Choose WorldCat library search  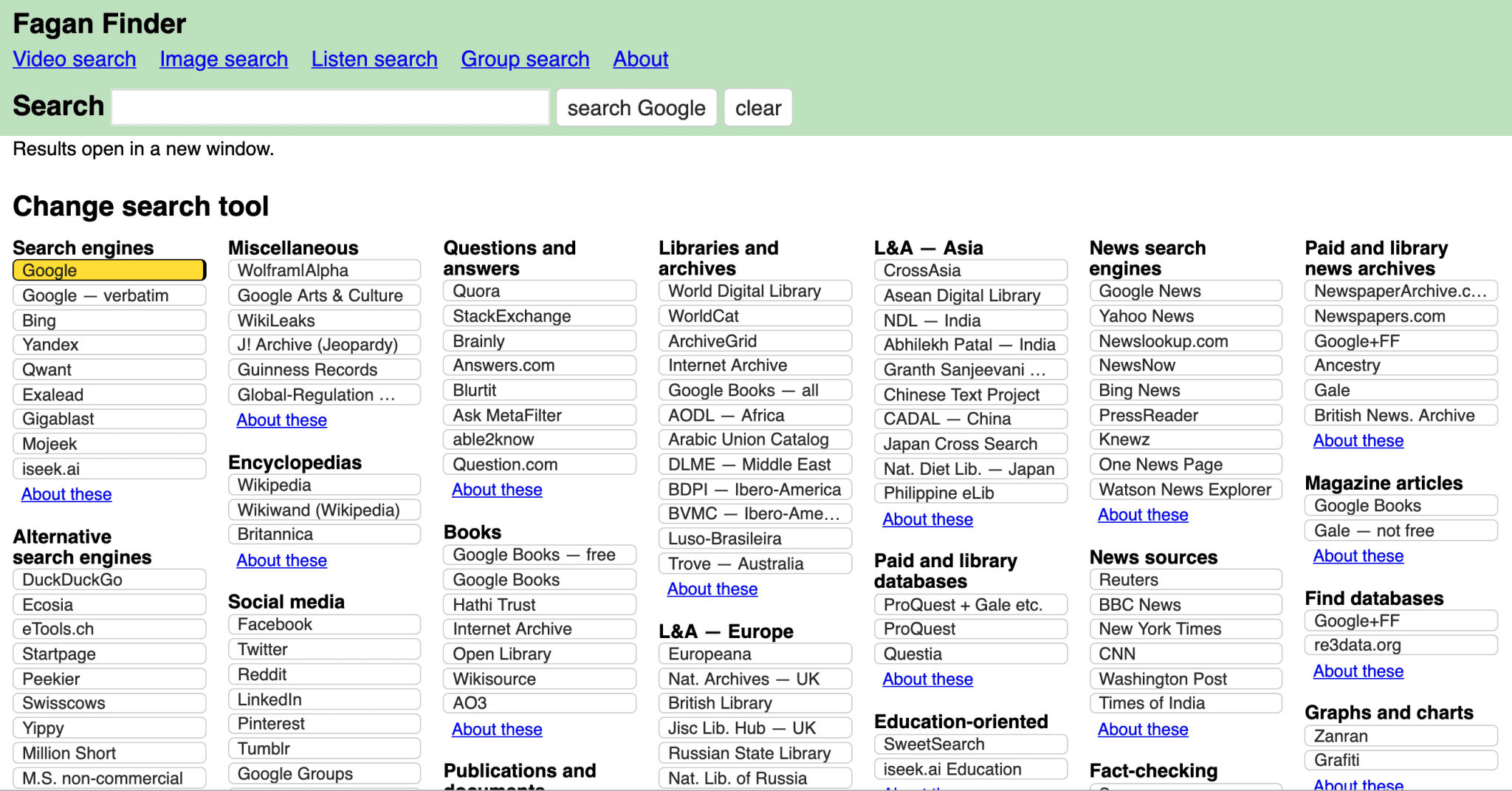(755, 316)
